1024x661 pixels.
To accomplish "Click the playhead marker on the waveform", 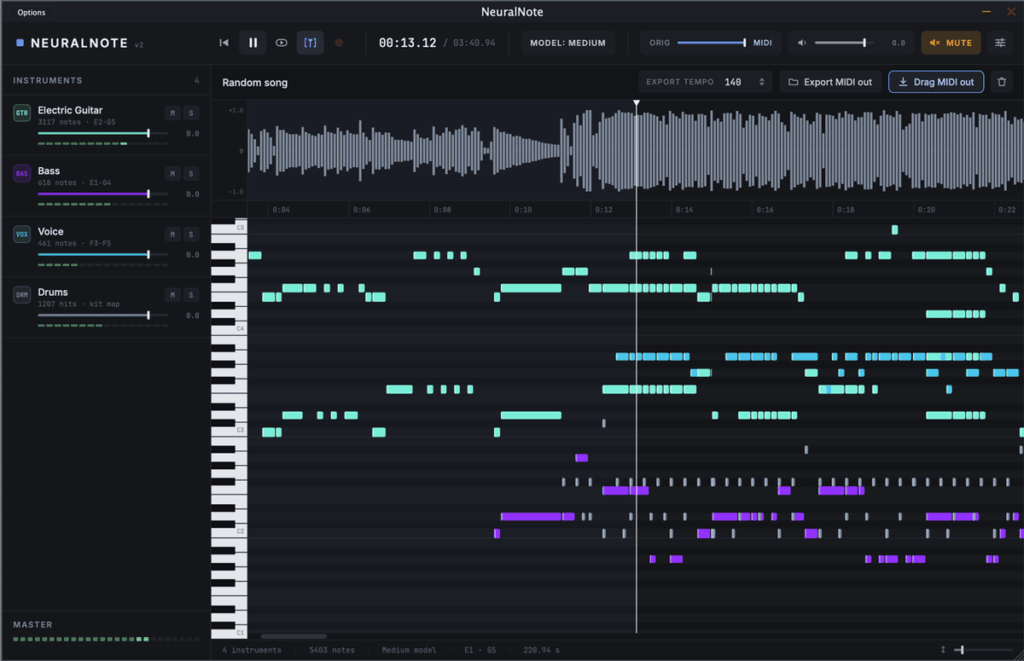I will (636, 103).
